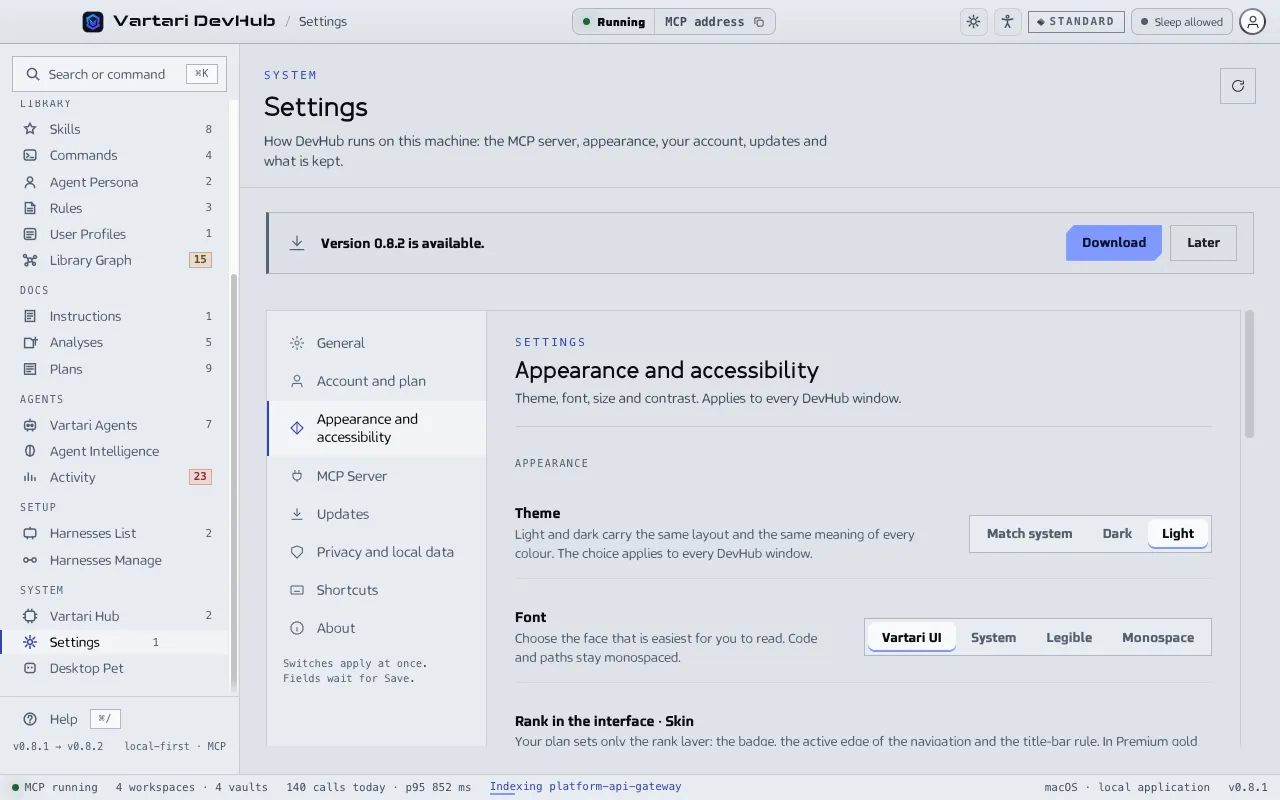Image resolution: width=1280 pixels, height=800 pixels.
Task: Select the Light theme option
Action: click(x=1178, y=534)
